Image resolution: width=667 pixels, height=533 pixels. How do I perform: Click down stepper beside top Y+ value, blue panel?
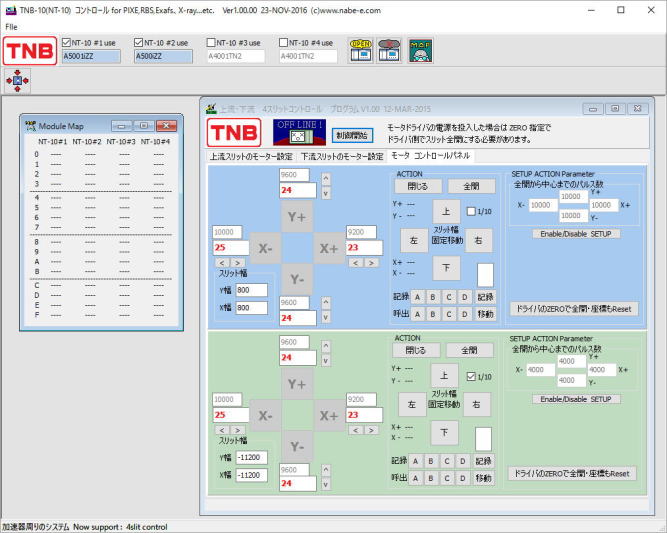click(x=326, y=193)
